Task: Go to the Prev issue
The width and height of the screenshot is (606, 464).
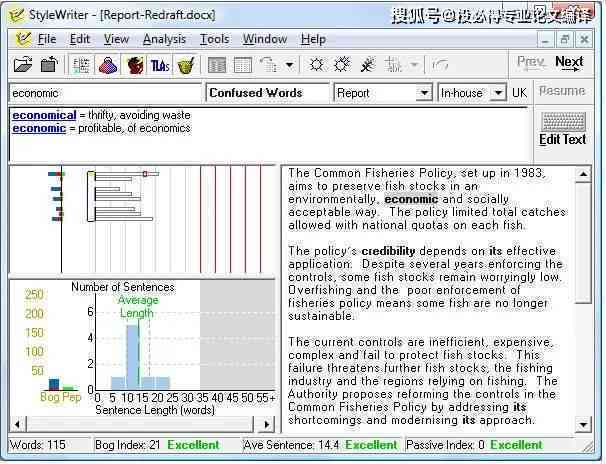Action: pos(531,62)
